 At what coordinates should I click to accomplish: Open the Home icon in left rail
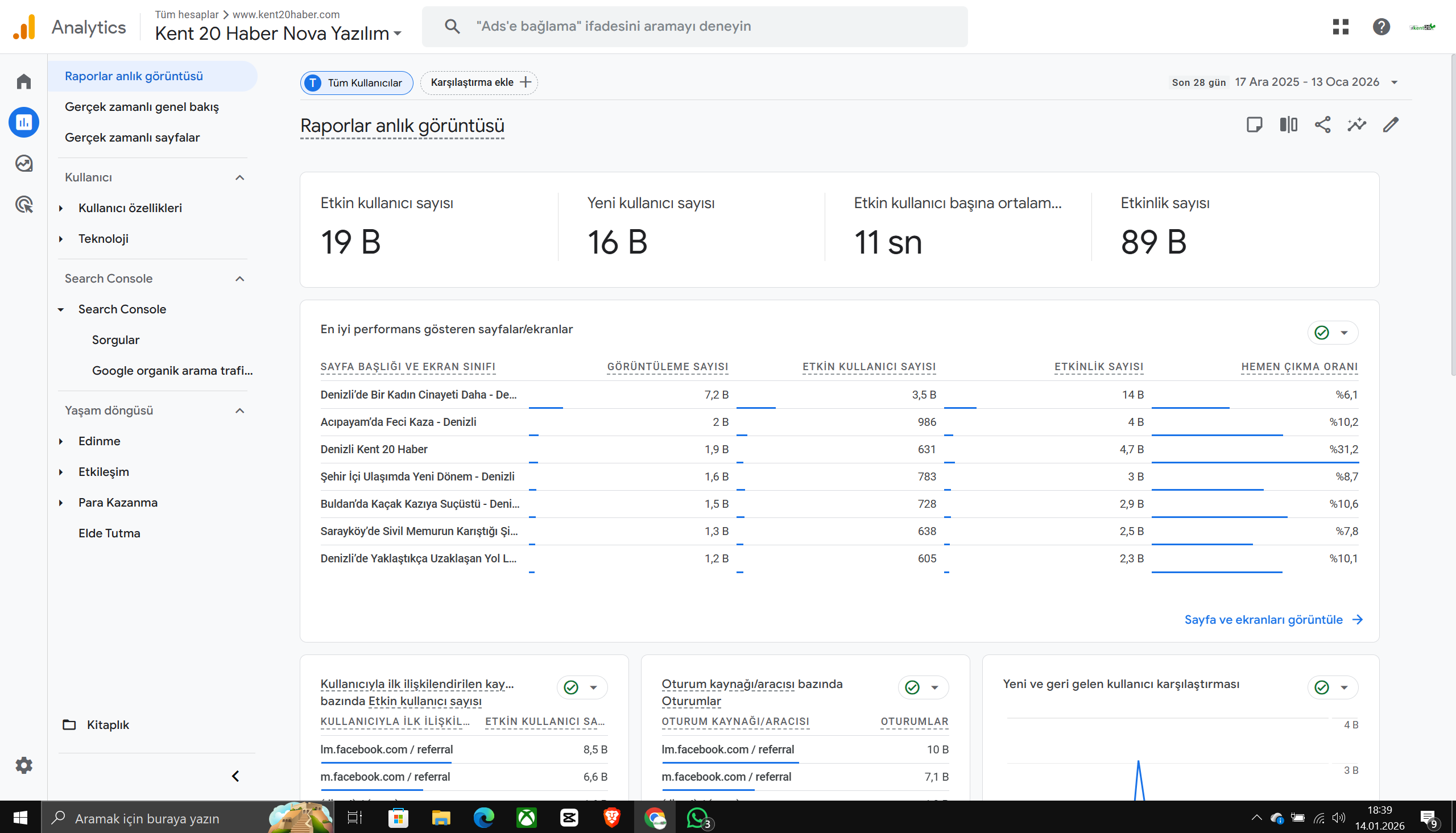coord(23,81)
